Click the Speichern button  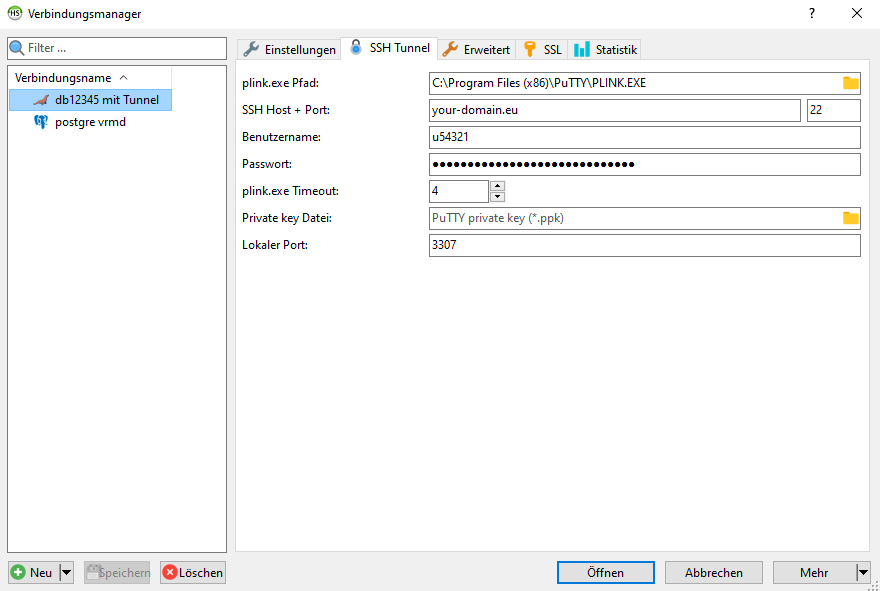point(117,572)
